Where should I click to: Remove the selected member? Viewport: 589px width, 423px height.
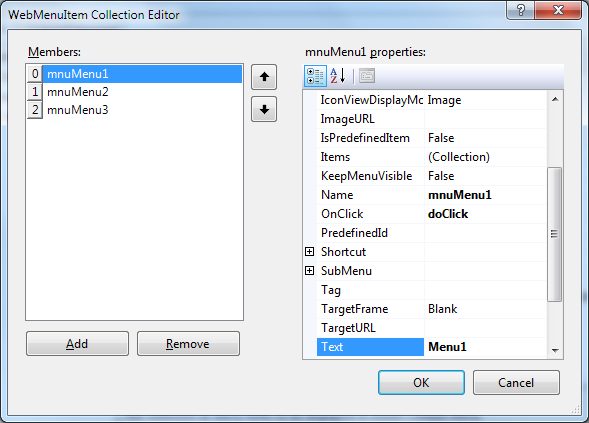tap(188, 343)
